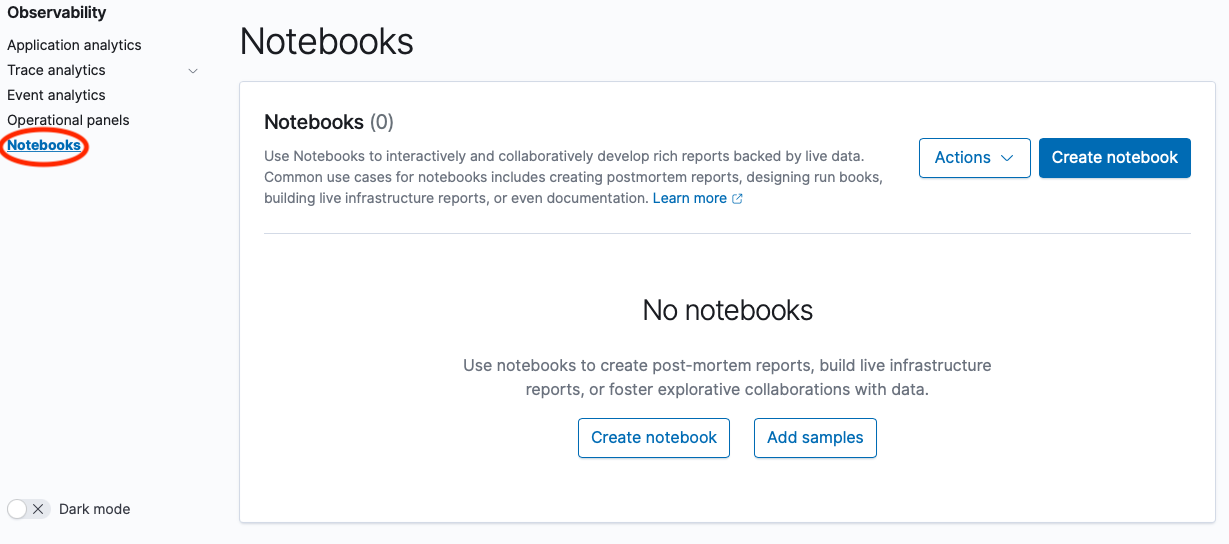Click the large Notebooks page title
Viewport: 1229px width, 544px height.
tap(326, 41)
